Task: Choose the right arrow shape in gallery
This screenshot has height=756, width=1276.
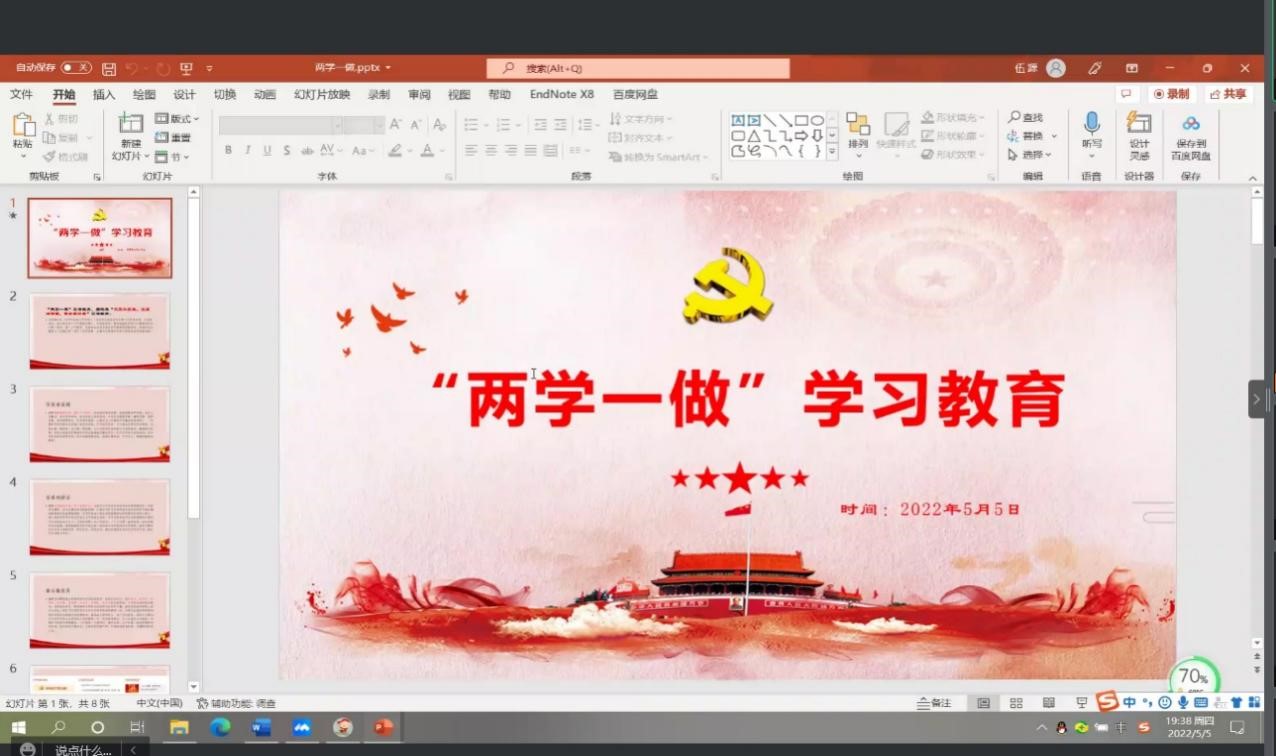Action: pyautogui.click(x=801, y=136)
